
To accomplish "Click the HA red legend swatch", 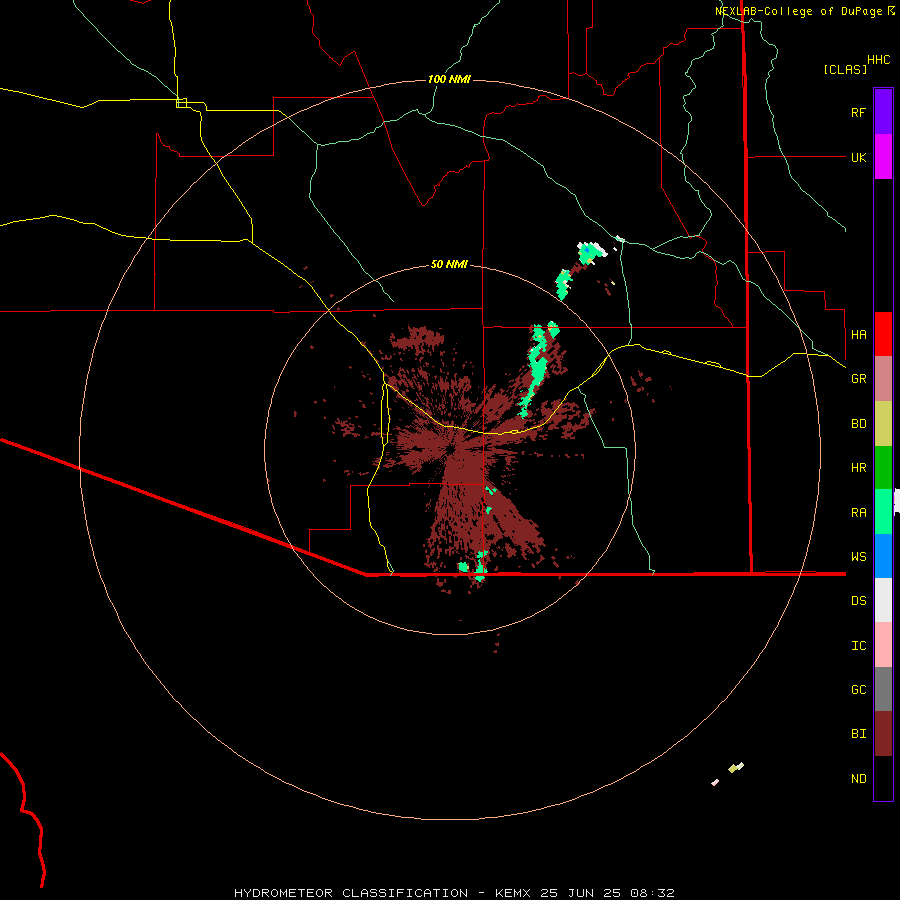I will tap(883, 334).
